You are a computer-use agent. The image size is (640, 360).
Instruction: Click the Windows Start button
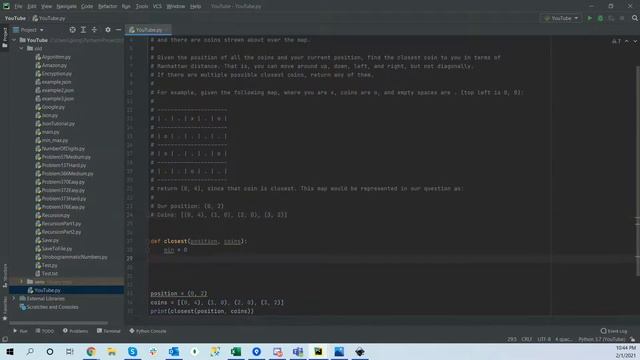pos(10,351)
